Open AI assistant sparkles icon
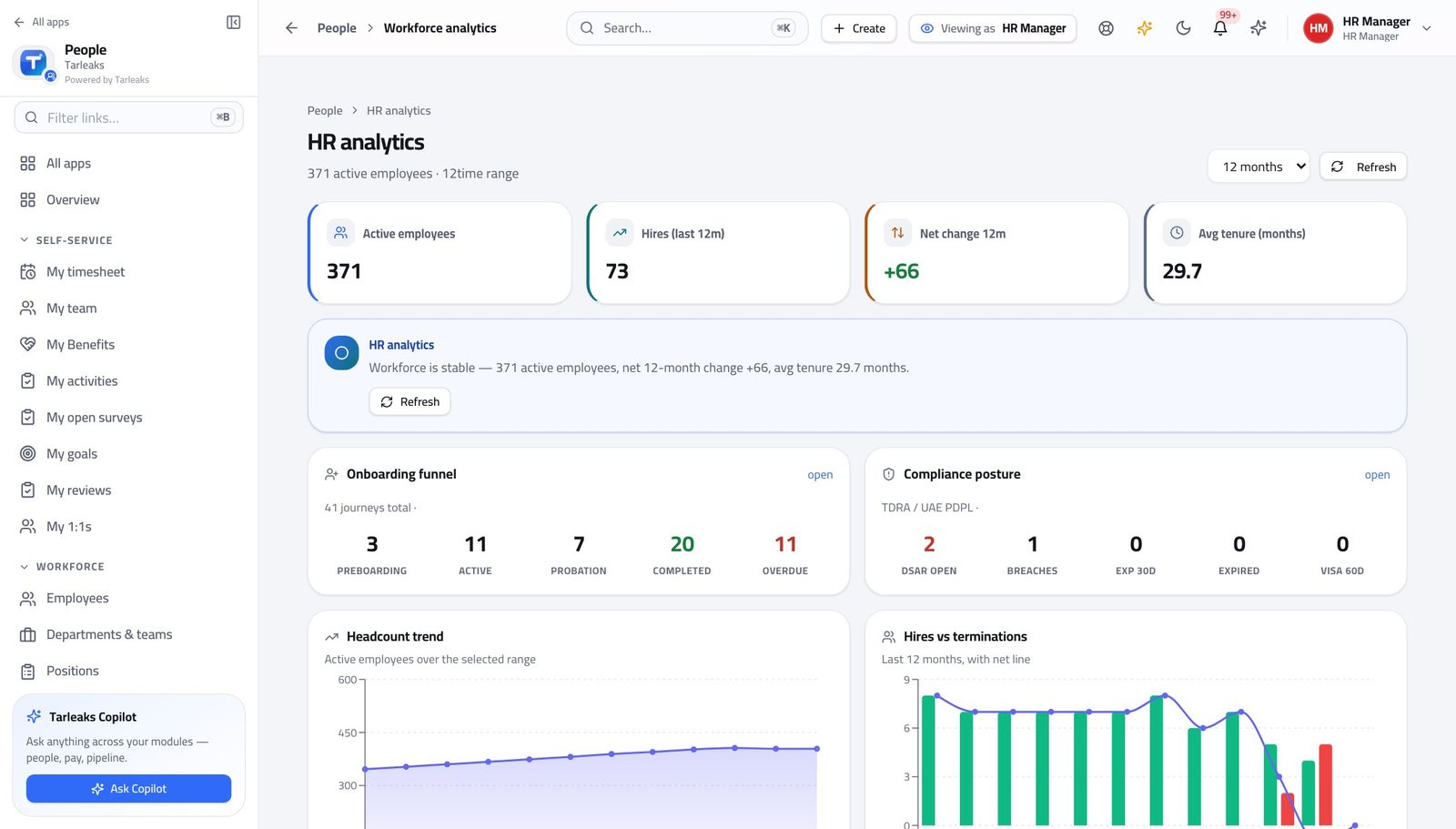Image resolution: width=1456 pixels, height=829 pixels. click(x=1259, y=28)
